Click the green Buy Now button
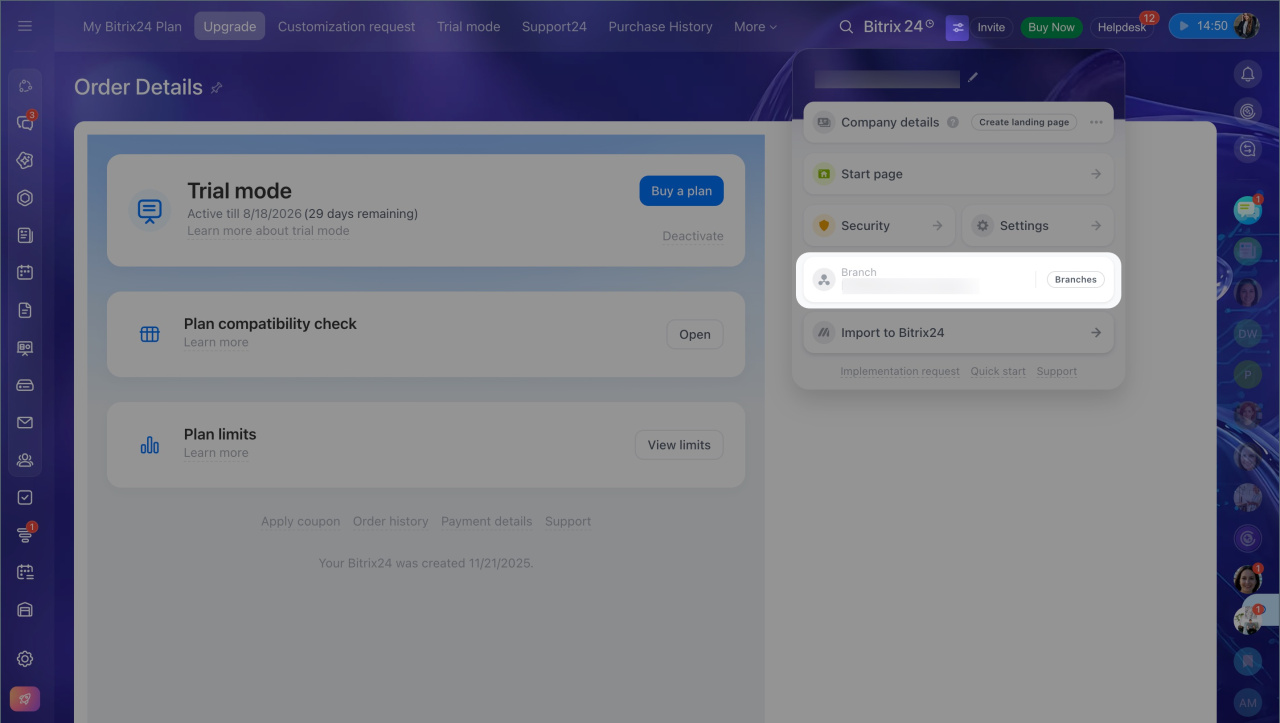Viewport: 1280px width, 723px height. (x=1051, y=27)
